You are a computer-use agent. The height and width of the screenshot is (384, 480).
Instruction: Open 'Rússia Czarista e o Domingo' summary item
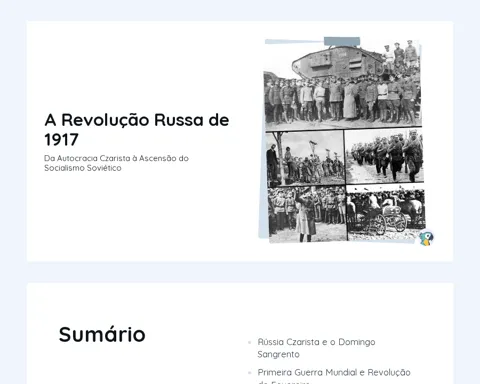tap(316, 342)
